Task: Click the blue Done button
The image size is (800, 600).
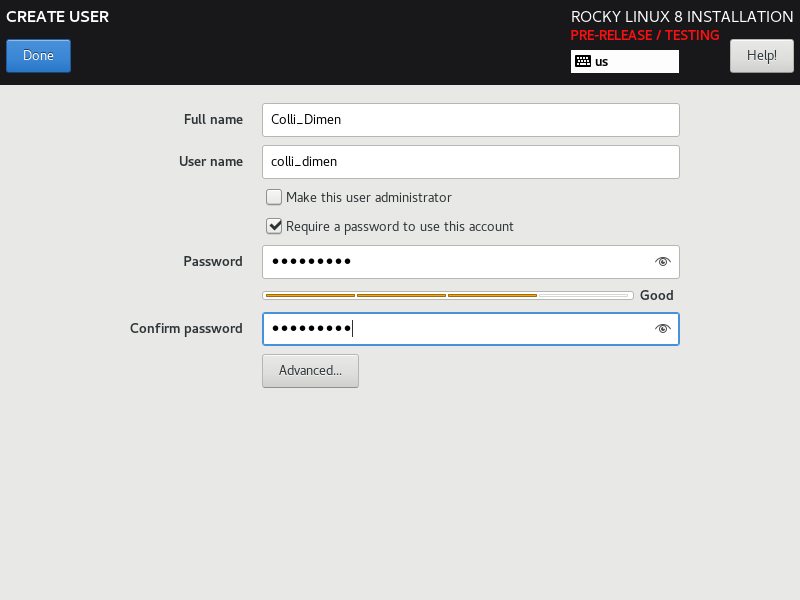Action: click(x=38, y=56)
